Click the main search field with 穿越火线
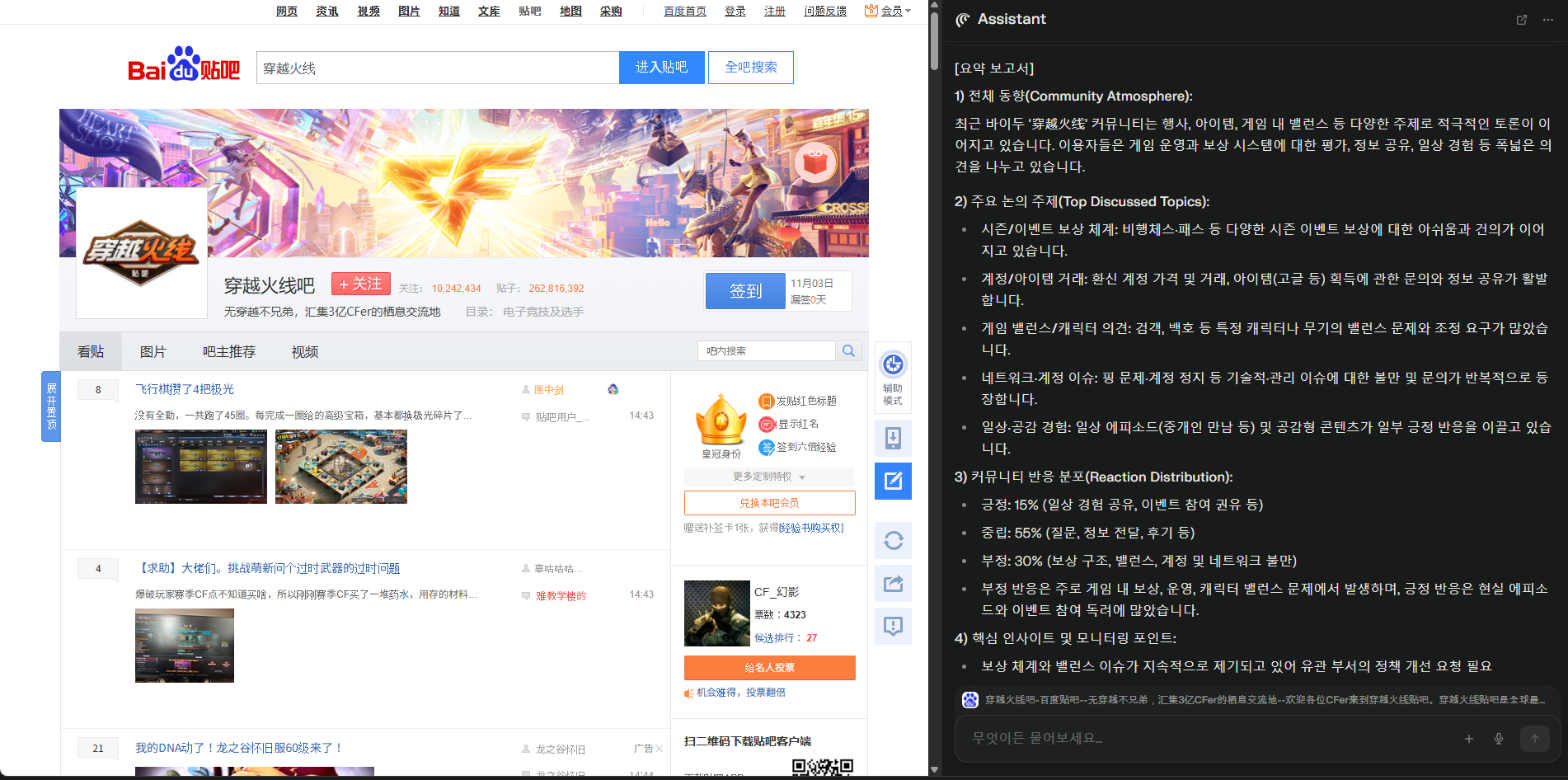Viewport: 1568px width, 780px height. (x=438, y=68)
